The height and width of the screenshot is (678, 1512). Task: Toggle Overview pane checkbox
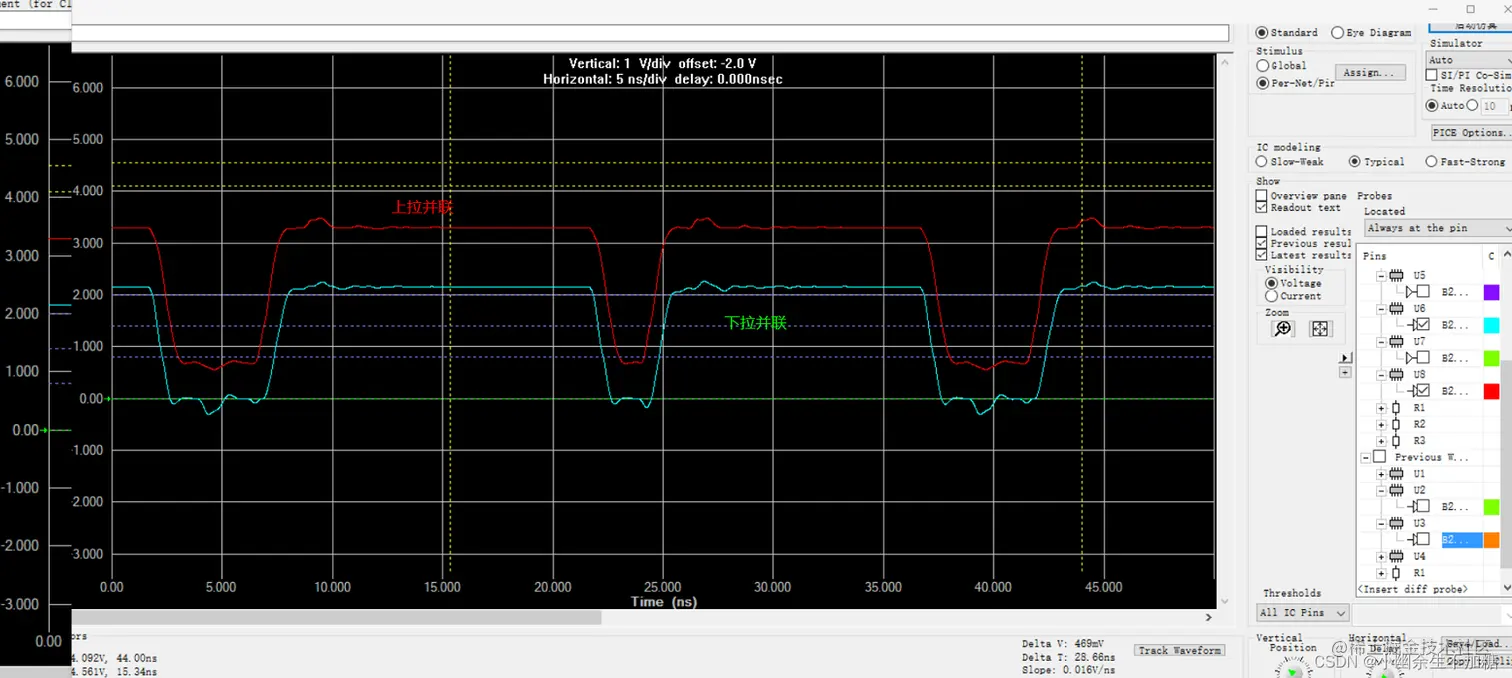(x=1262, y=196)
